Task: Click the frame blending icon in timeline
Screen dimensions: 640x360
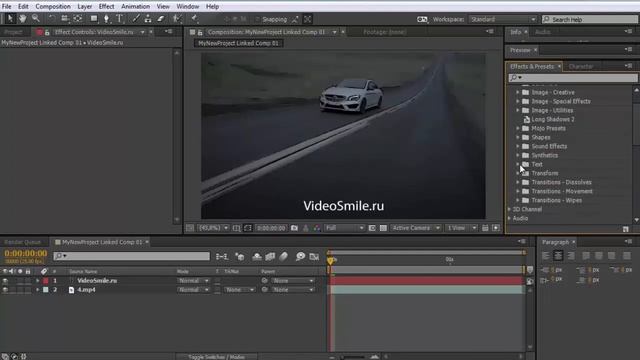Action: pyautogui.click(x=270, y=256)
